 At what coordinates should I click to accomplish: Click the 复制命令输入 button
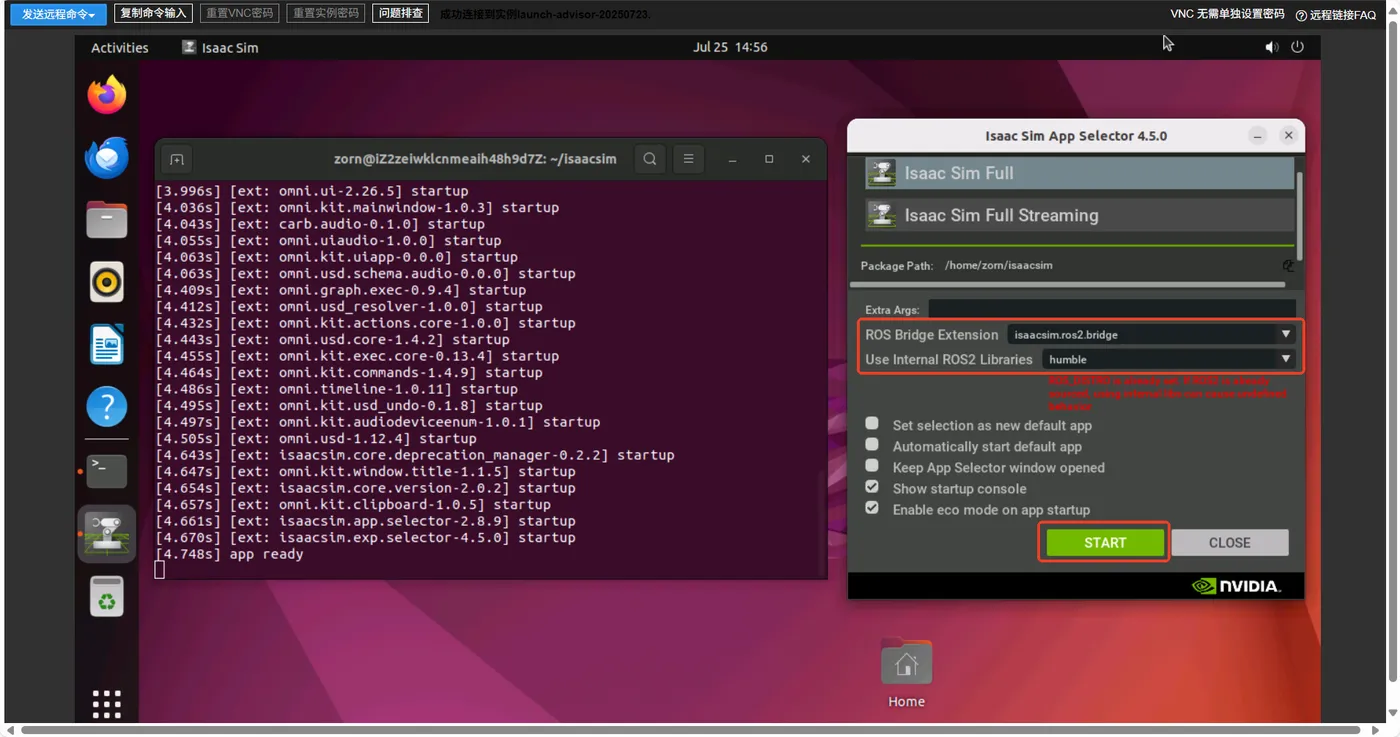(153, 13)
